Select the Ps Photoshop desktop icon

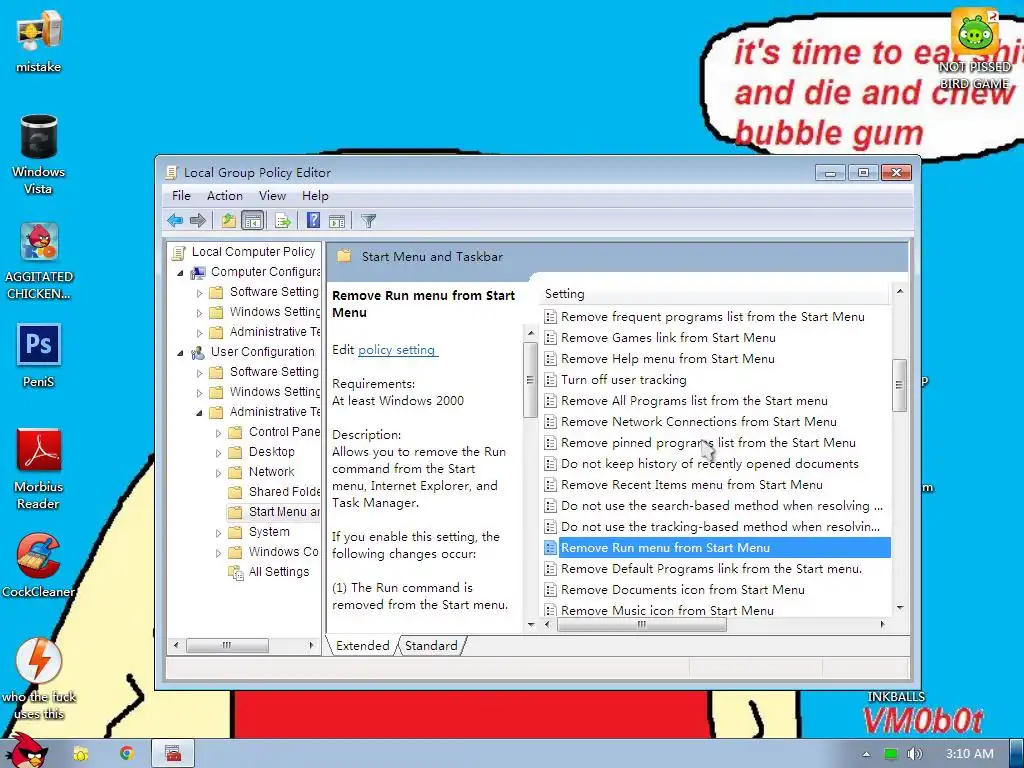pyautogui.click(x=39, y=356)
